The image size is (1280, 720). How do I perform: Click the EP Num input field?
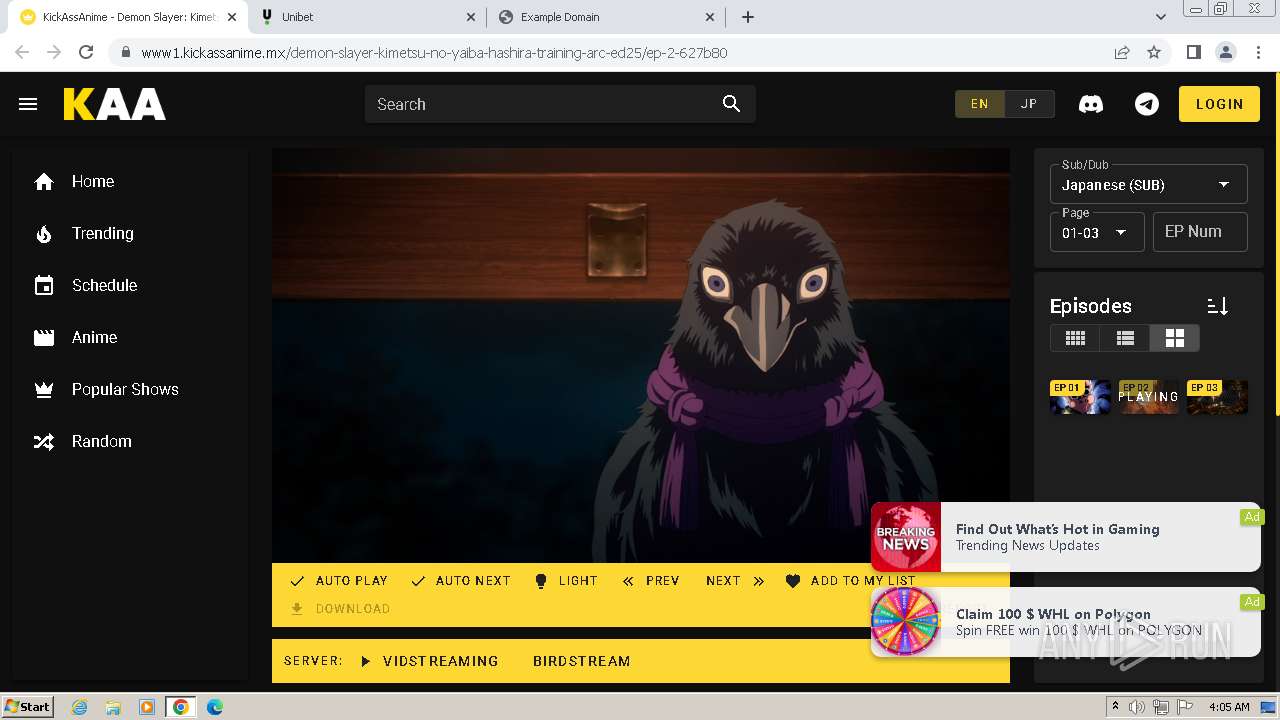(1200, 232)
